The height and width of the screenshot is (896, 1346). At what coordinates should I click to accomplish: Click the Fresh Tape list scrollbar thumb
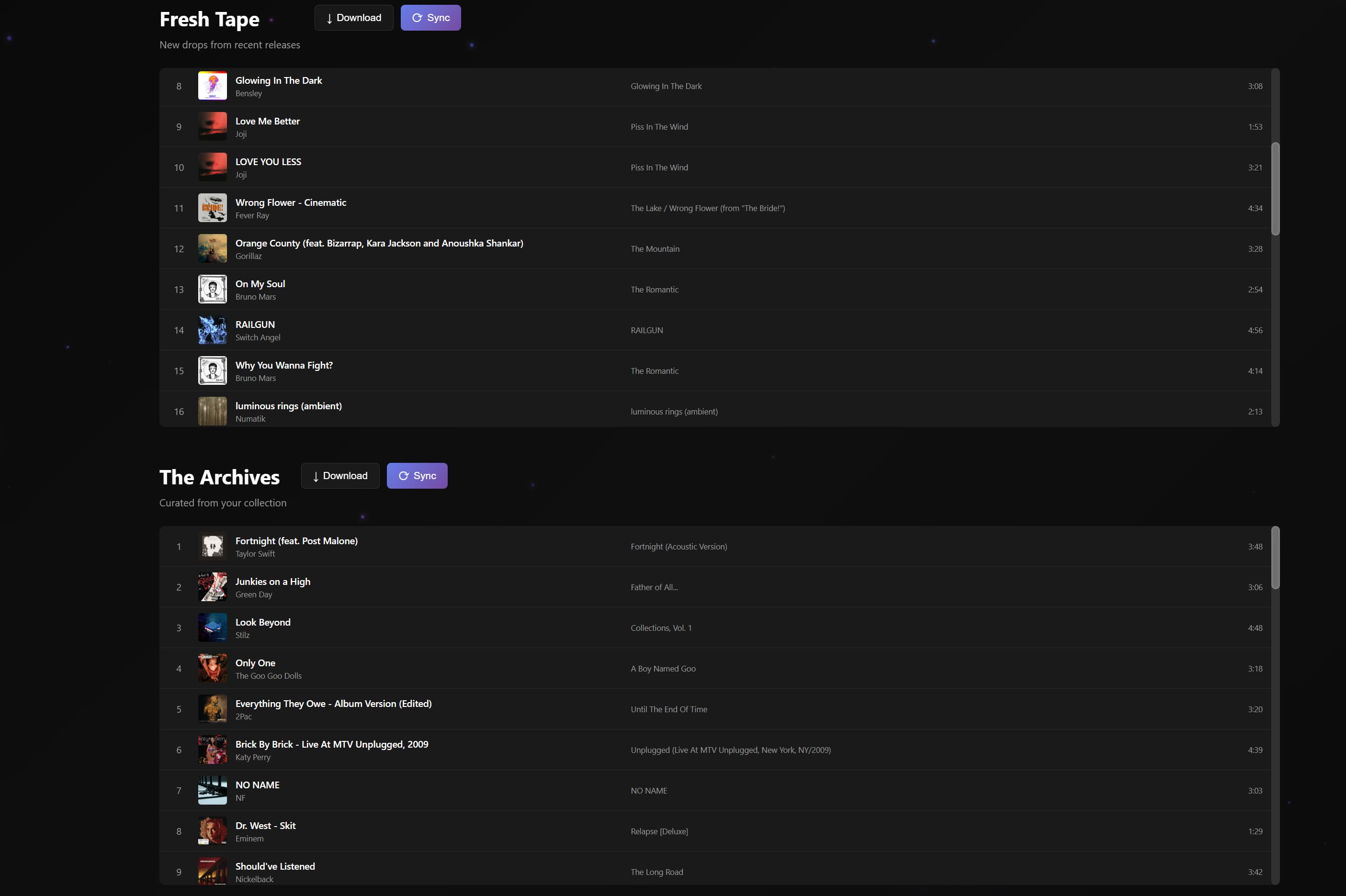tap(1275, 189)
